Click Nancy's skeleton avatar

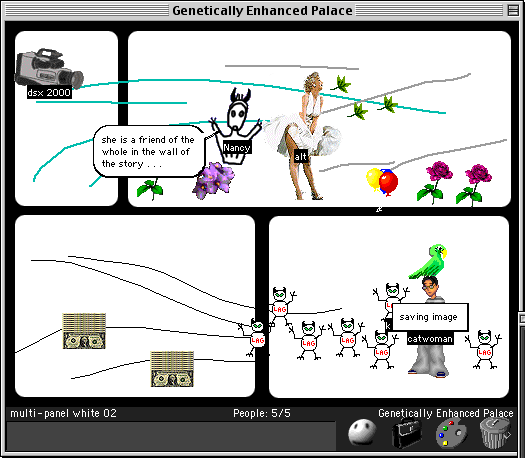(x=236, y=126)
